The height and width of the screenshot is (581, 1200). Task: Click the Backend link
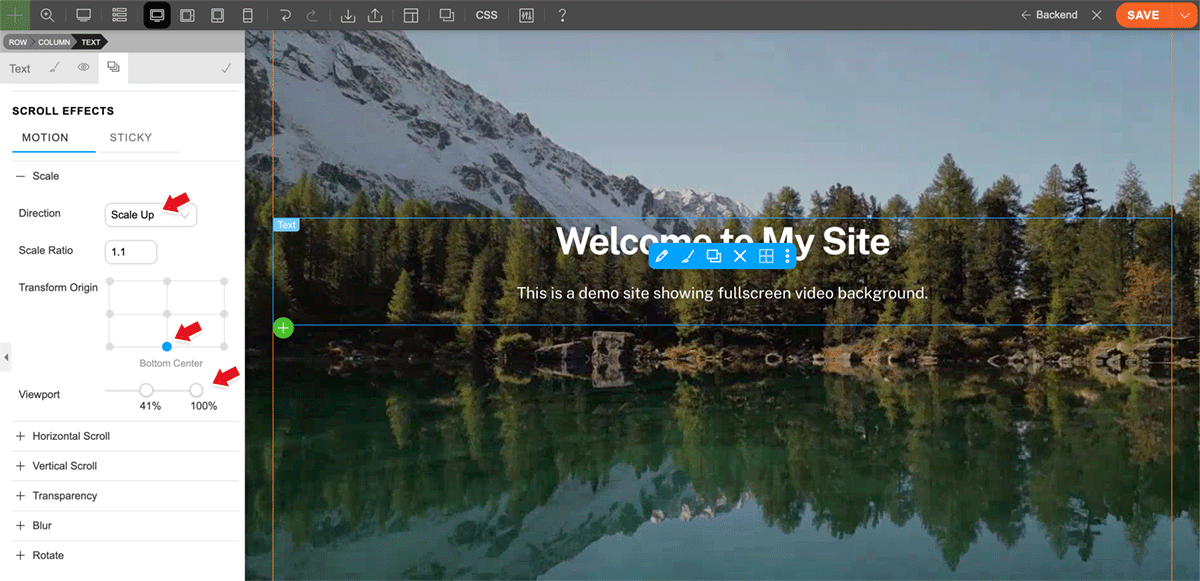click(1049, 15)
